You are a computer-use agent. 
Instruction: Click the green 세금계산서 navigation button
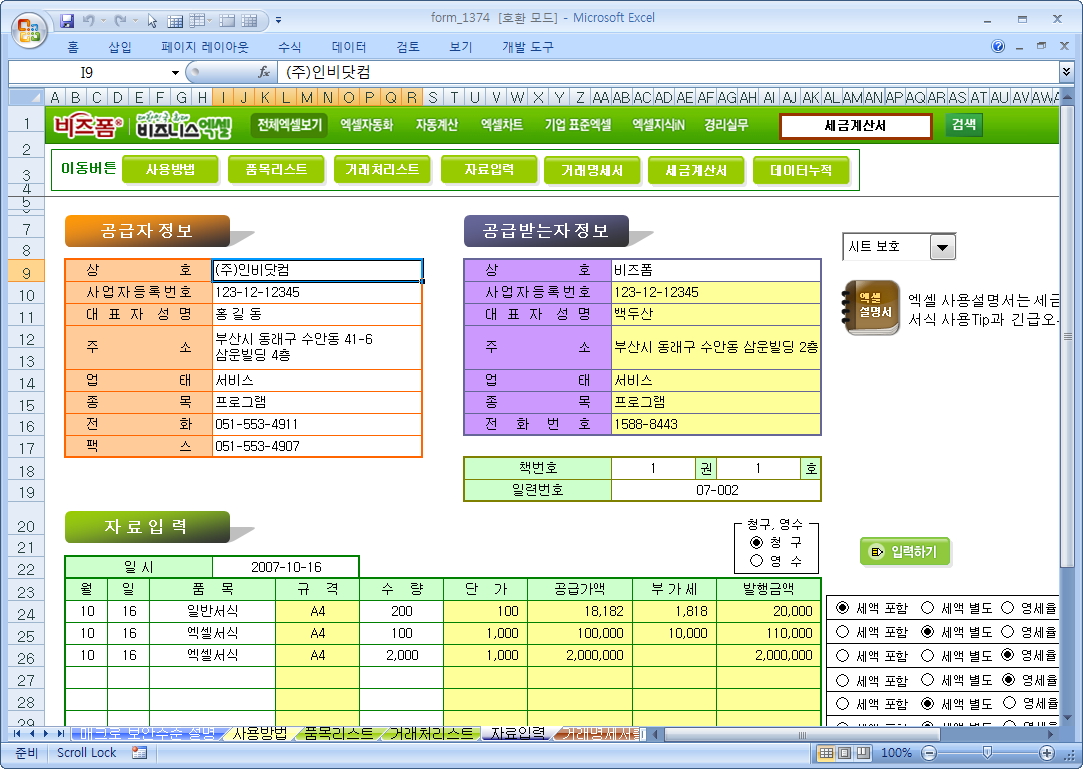(x=696, y=171)
